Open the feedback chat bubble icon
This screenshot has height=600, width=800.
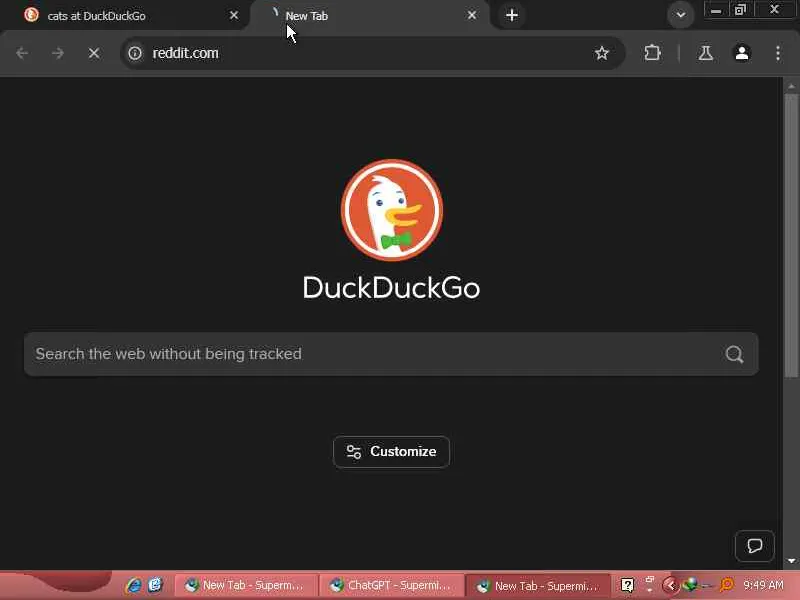(x=755, y=546)
